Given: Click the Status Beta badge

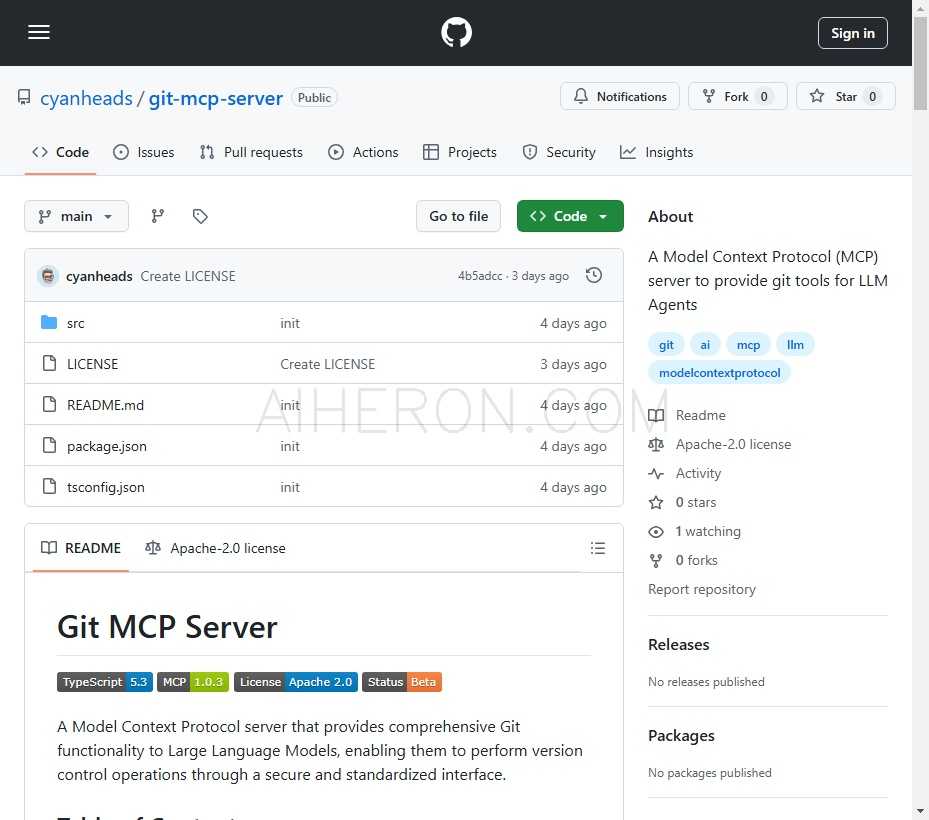Looking at the screenshot, I should click(402, 682).
